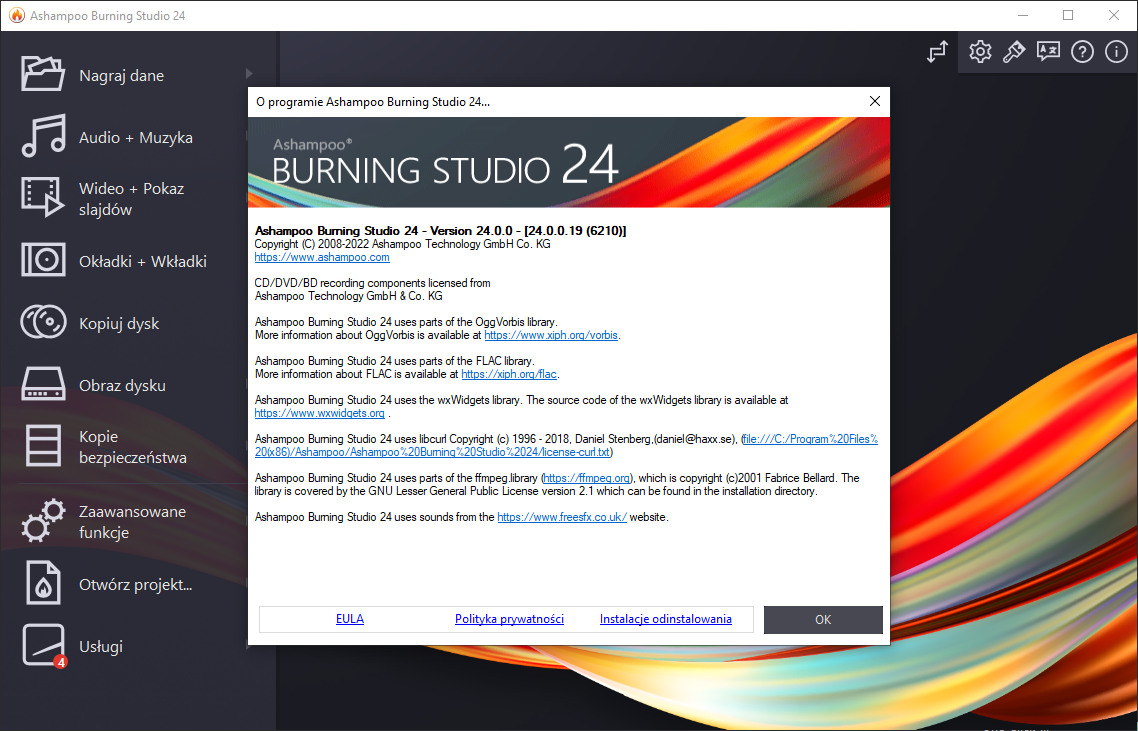Open the https://ffmpeg.org link
This screenshot has height=731, width=1138.
(586, 478)
